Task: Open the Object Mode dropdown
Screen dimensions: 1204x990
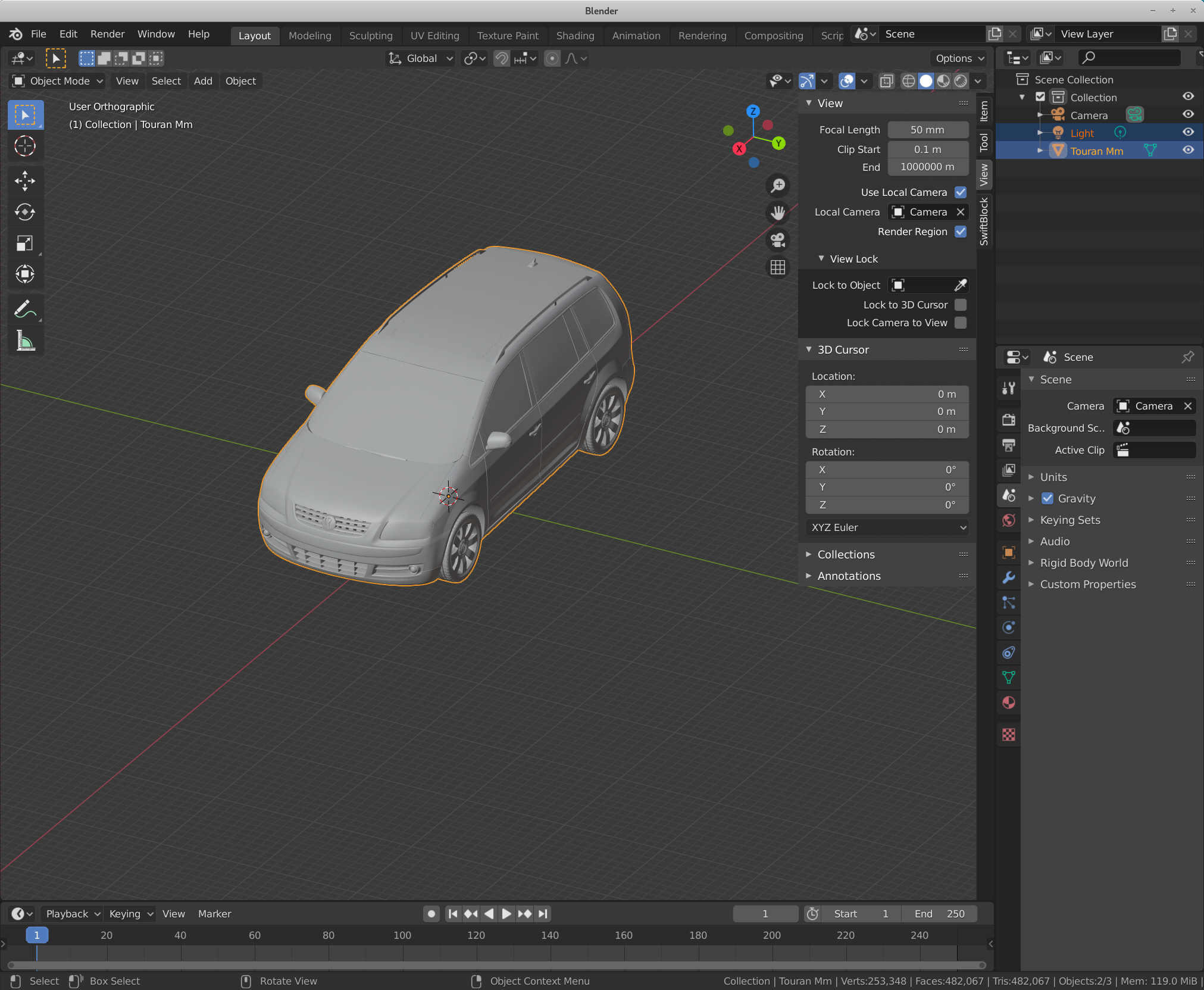Action: [58, 81]
